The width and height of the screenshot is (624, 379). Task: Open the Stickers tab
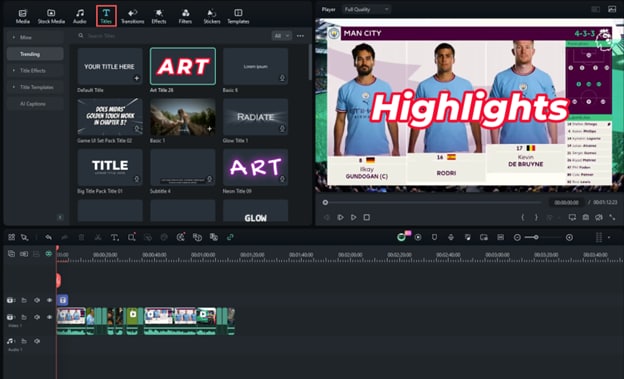coord(212,16)
